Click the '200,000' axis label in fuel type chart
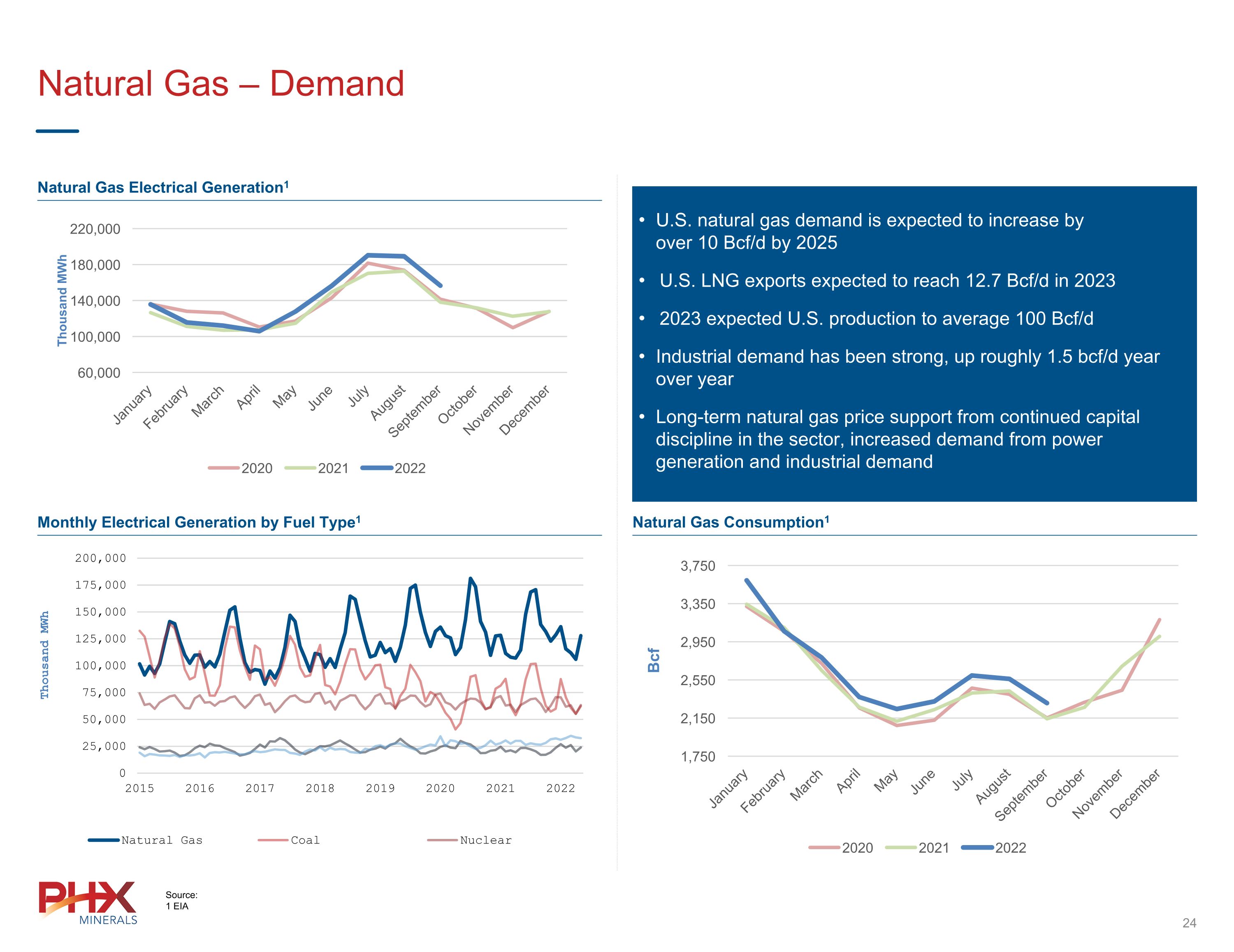This screenshot has height=952, width=1234. click(101, 558)
